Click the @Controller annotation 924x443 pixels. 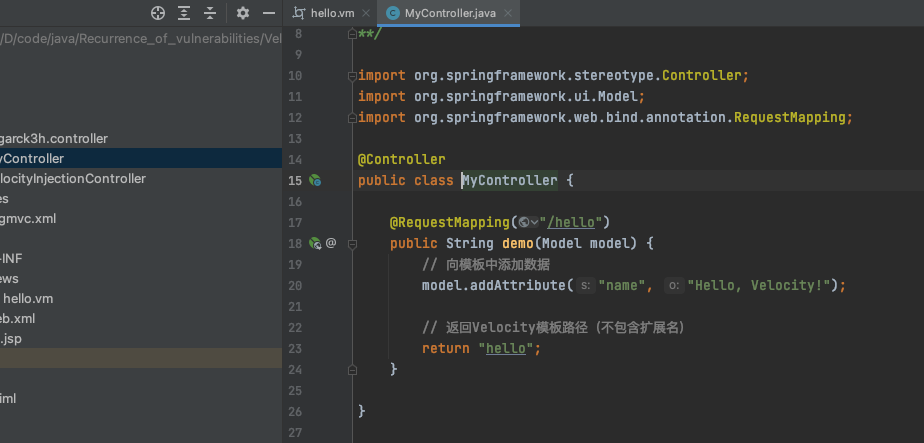[x=401, y=159]
